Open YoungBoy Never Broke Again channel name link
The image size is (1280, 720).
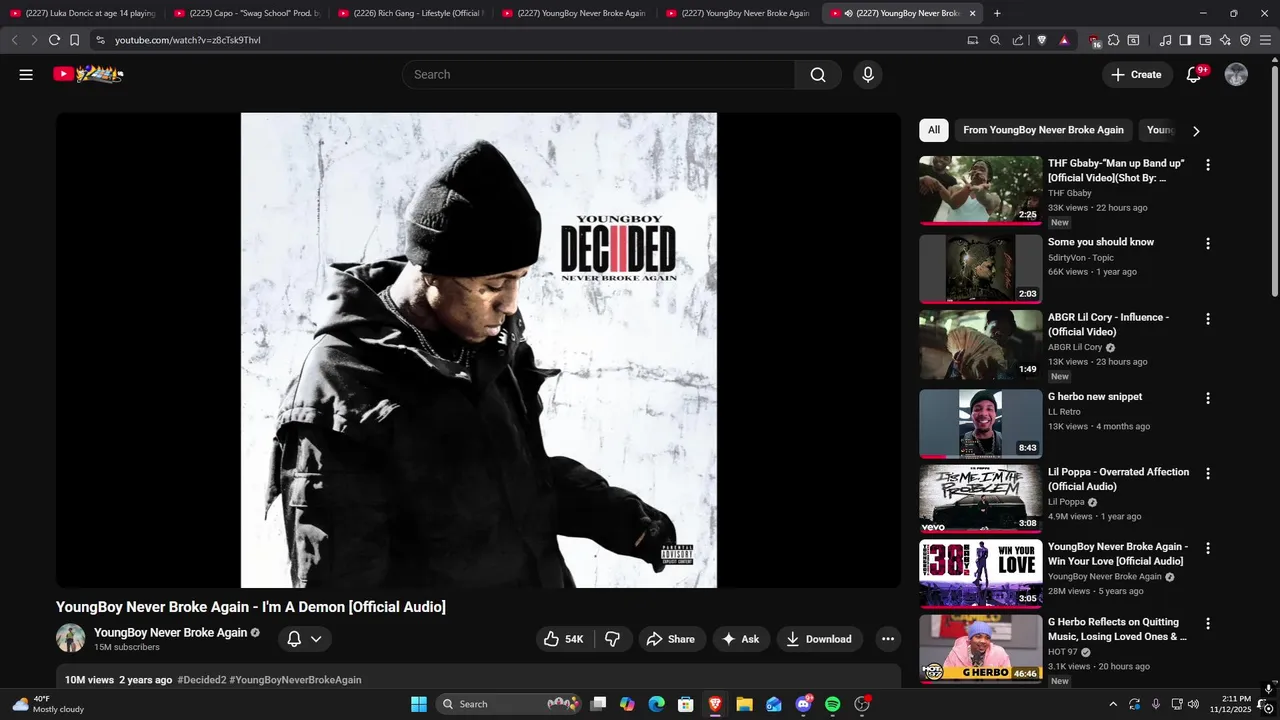coord(170,633)
